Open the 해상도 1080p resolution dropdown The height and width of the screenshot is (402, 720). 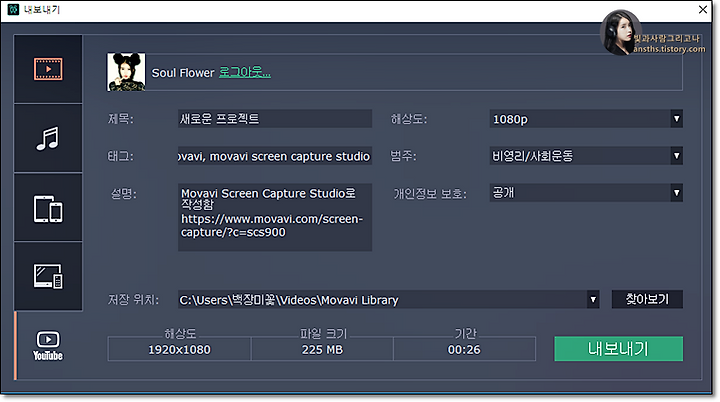click(x=586, y=119)
